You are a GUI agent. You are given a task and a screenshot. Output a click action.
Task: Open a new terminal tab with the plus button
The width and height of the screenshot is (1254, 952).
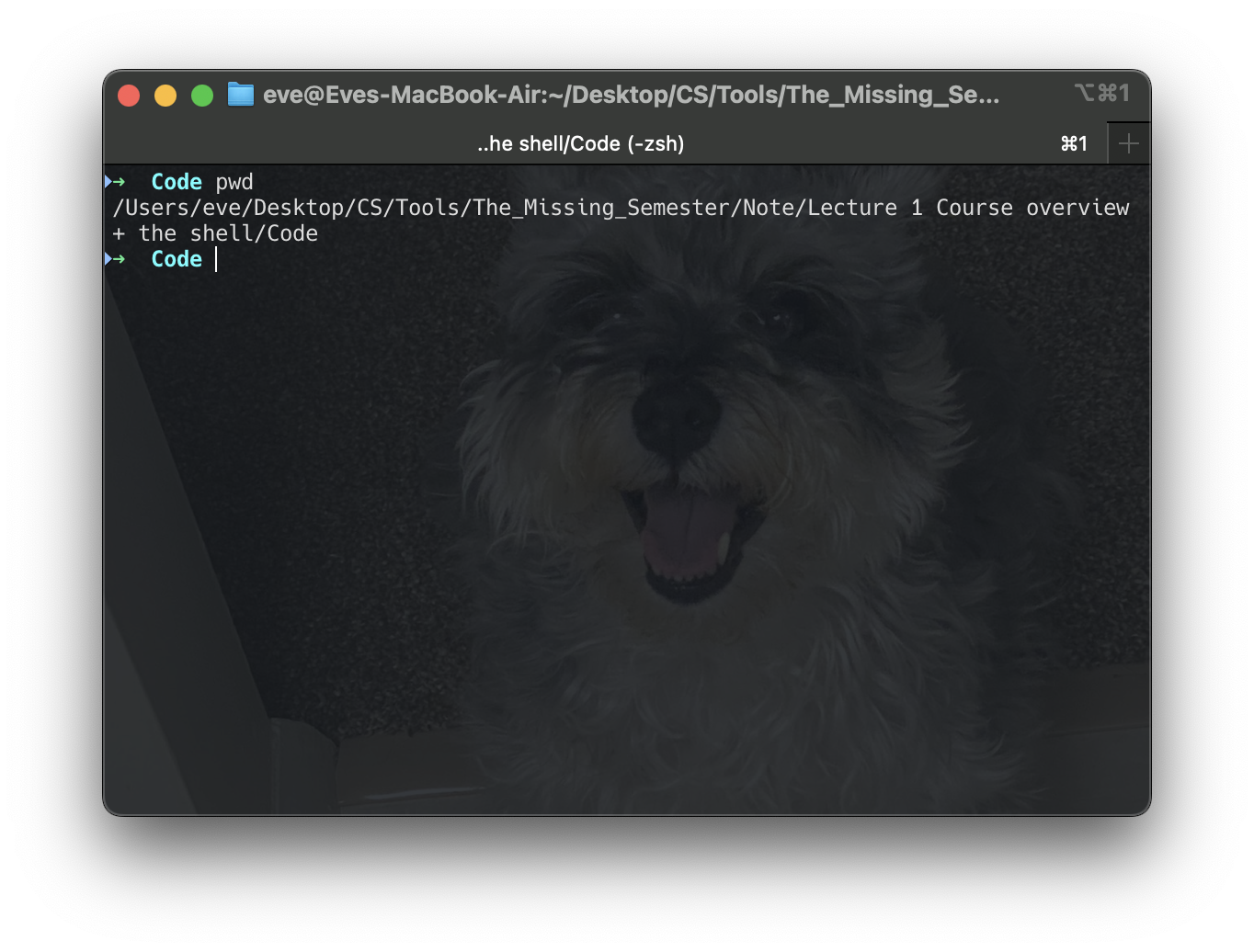(1128, 142)
